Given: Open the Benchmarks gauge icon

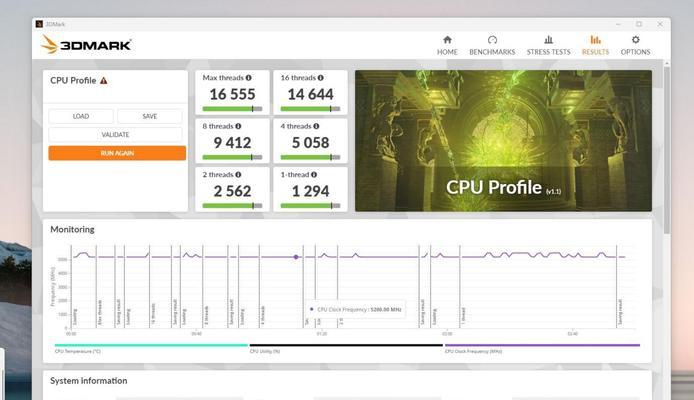Looking at the screenshot, I should (x=492, y=40).
